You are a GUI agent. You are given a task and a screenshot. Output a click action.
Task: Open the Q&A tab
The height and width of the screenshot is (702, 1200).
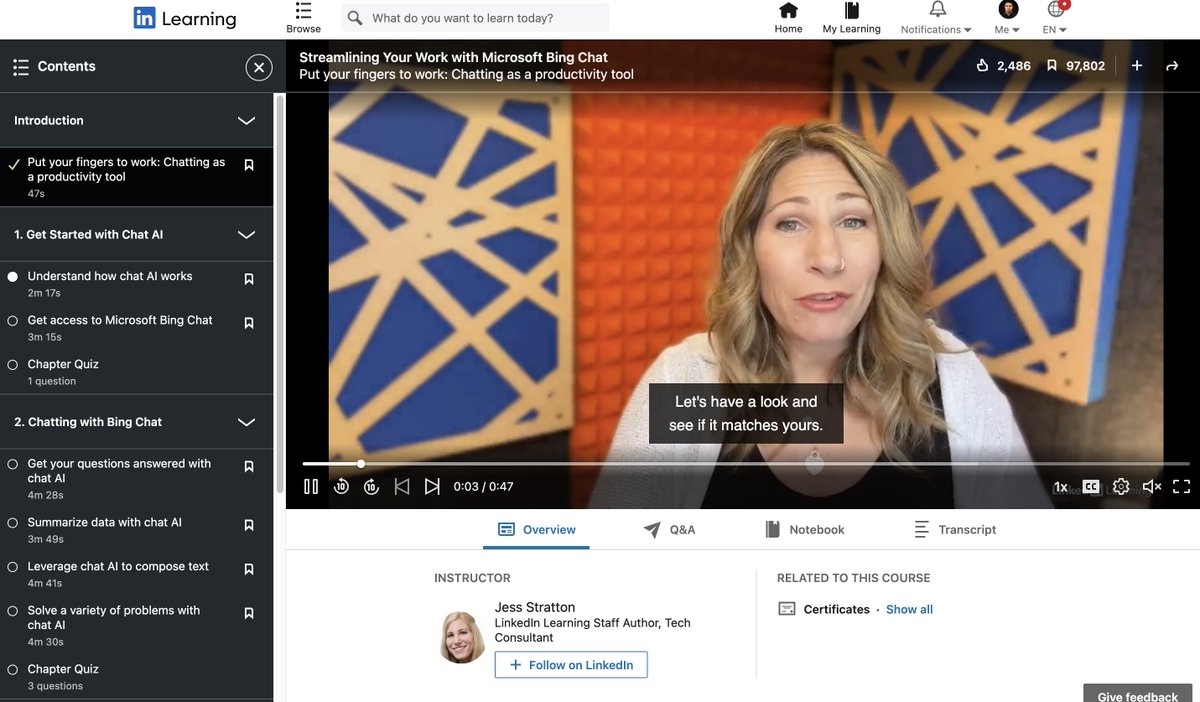coord(669,530)
